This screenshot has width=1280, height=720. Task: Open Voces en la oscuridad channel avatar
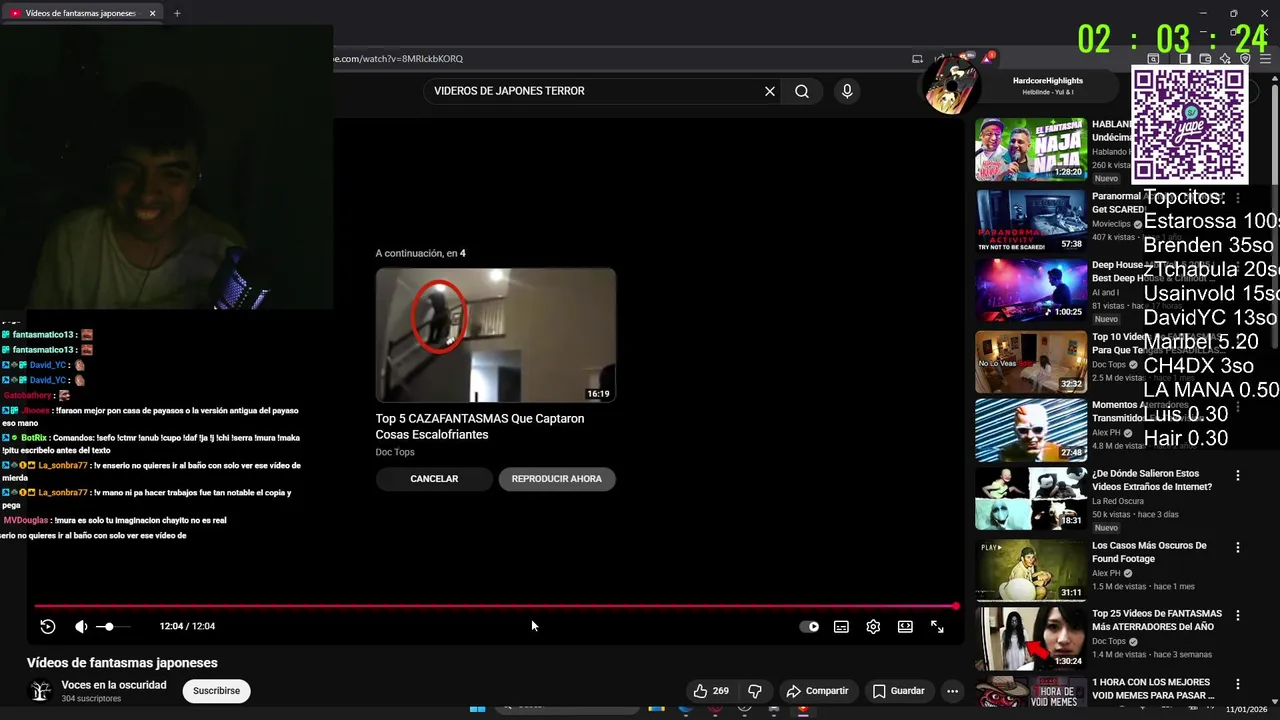41,691
